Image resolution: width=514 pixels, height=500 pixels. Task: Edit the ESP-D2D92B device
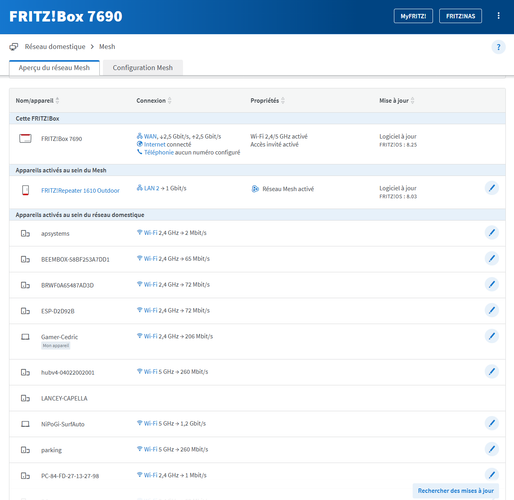point(492,310)
